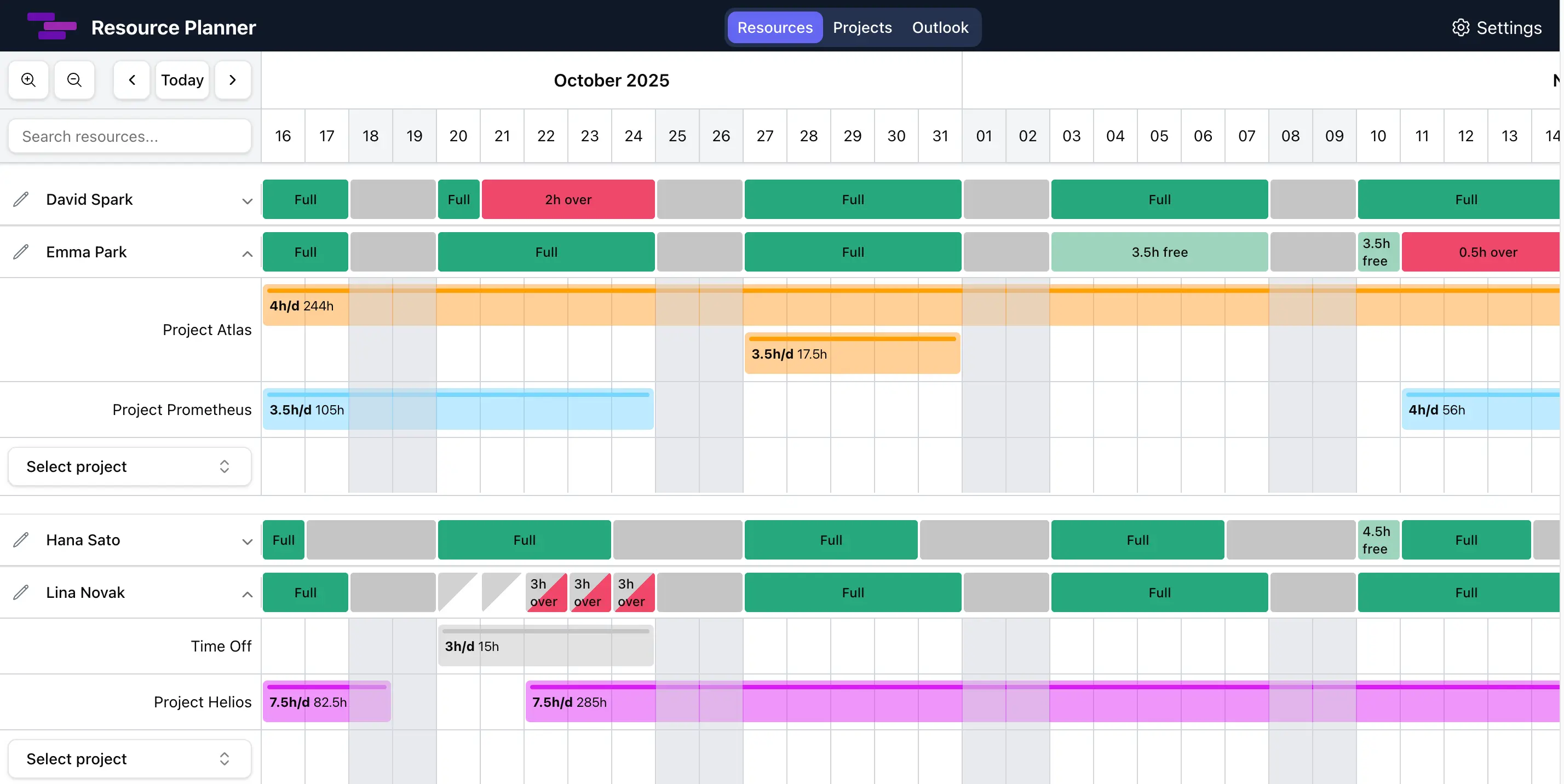1564x784 pixels.
Task: Click the pencil icon beside Emma Park
Action: point(21,252)
